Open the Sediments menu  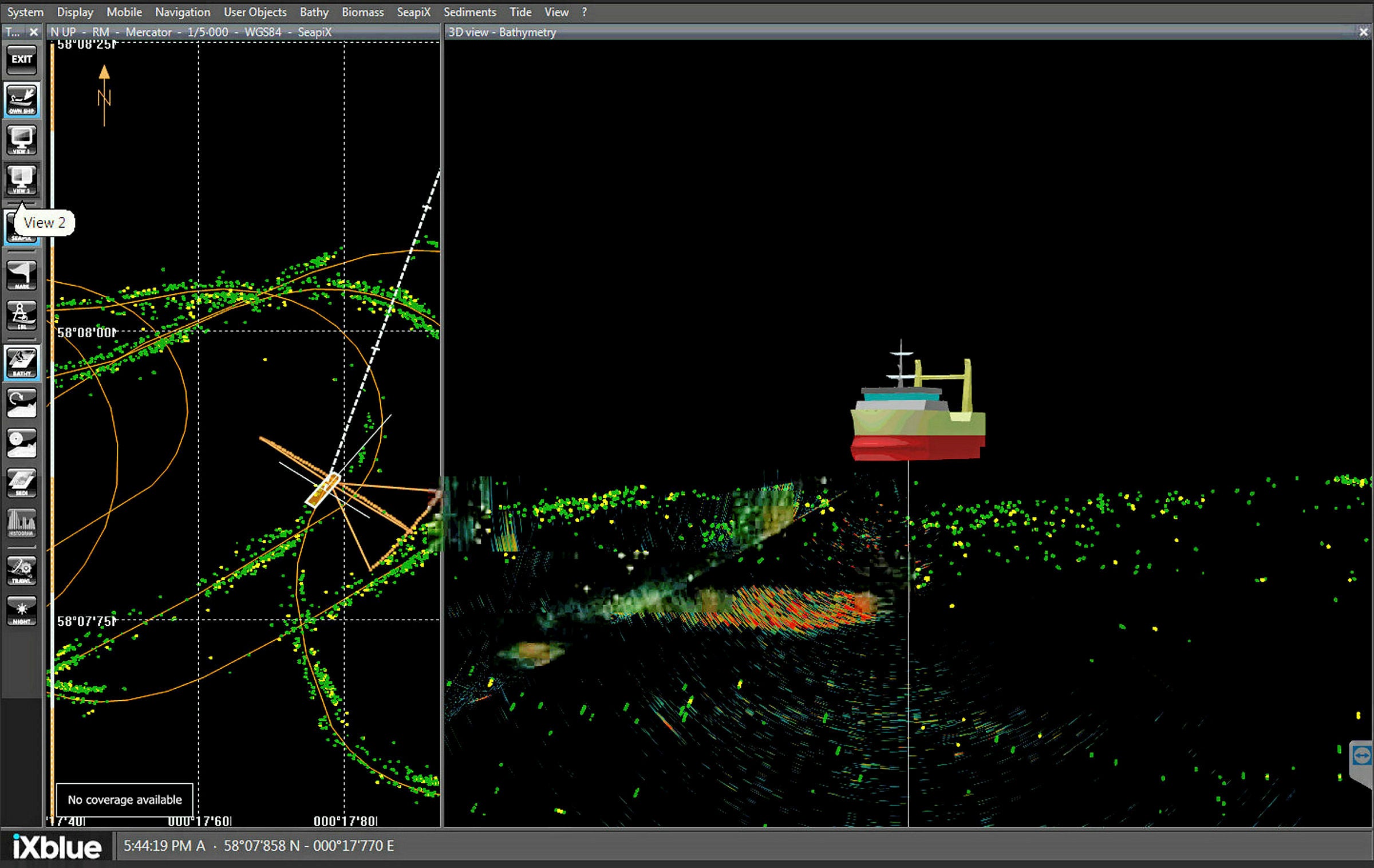point(469,12)
